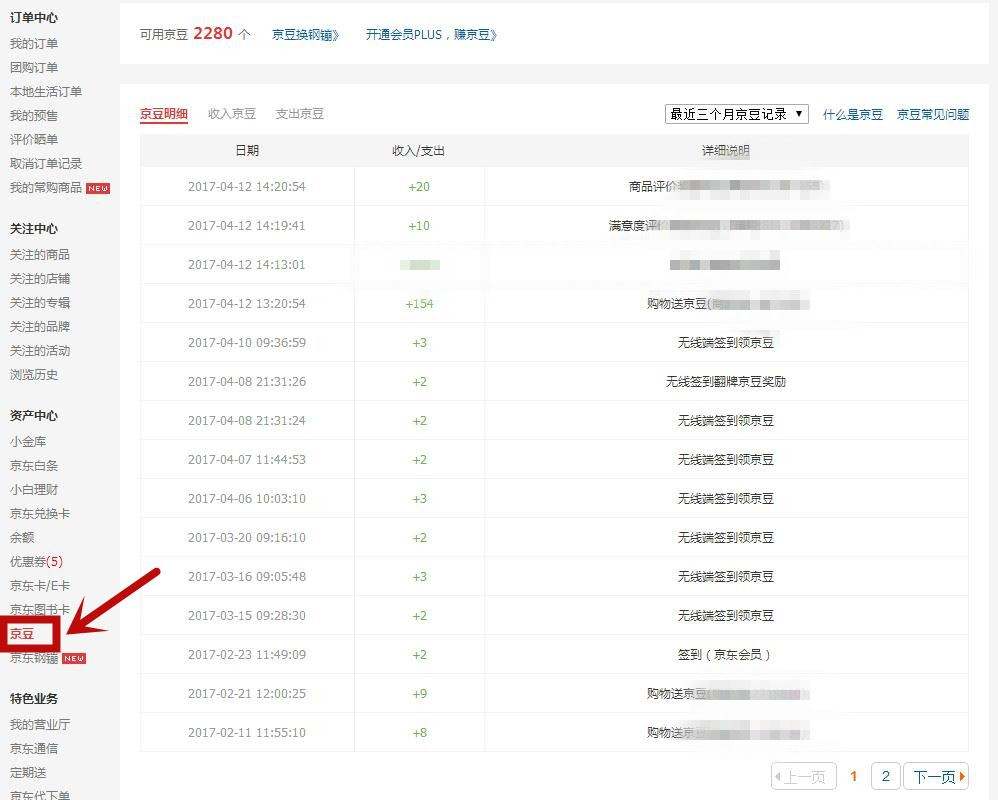Open 关注的活动
The width and height of the screenshot is (998, 800).
click(x=39, y=351)
